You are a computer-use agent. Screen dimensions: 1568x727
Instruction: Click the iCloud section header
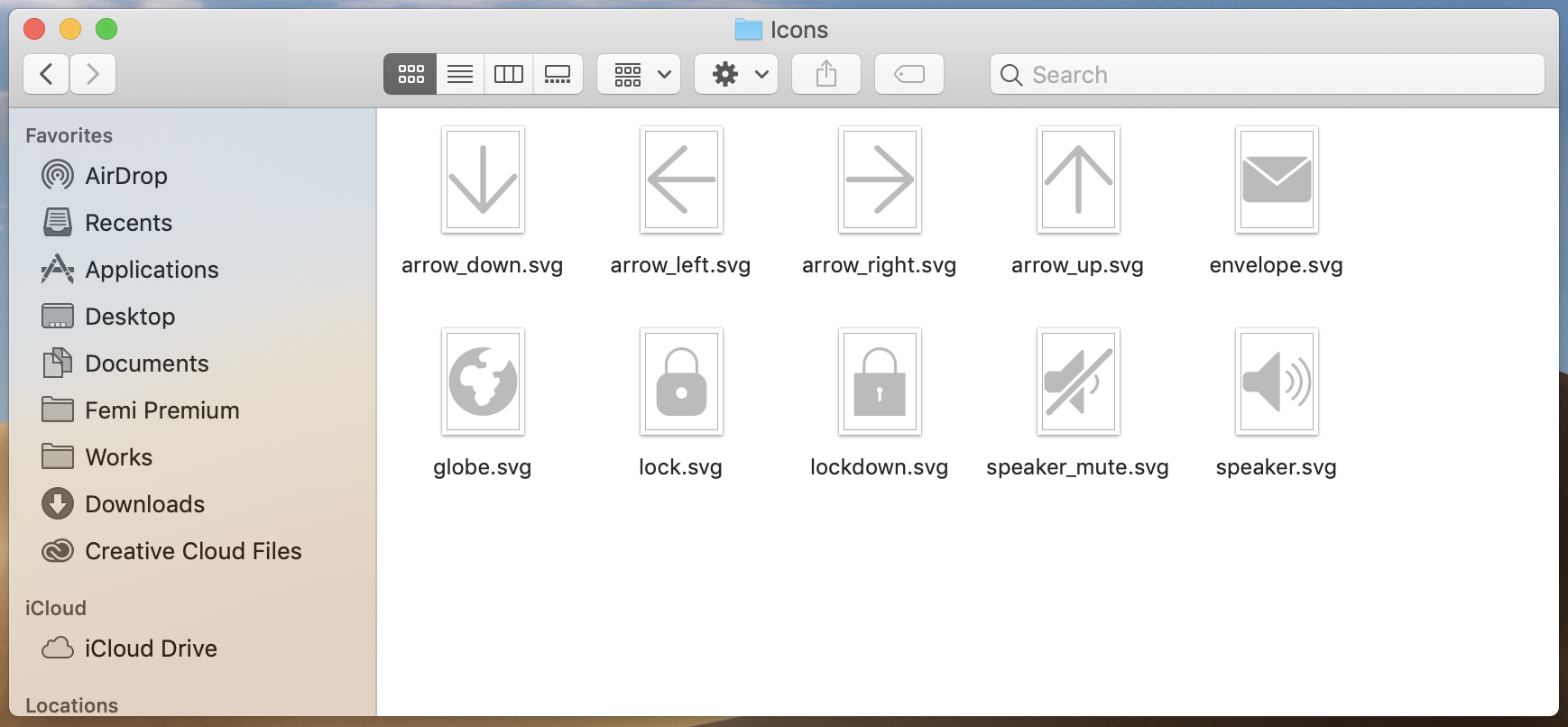[x=56, y=608]
